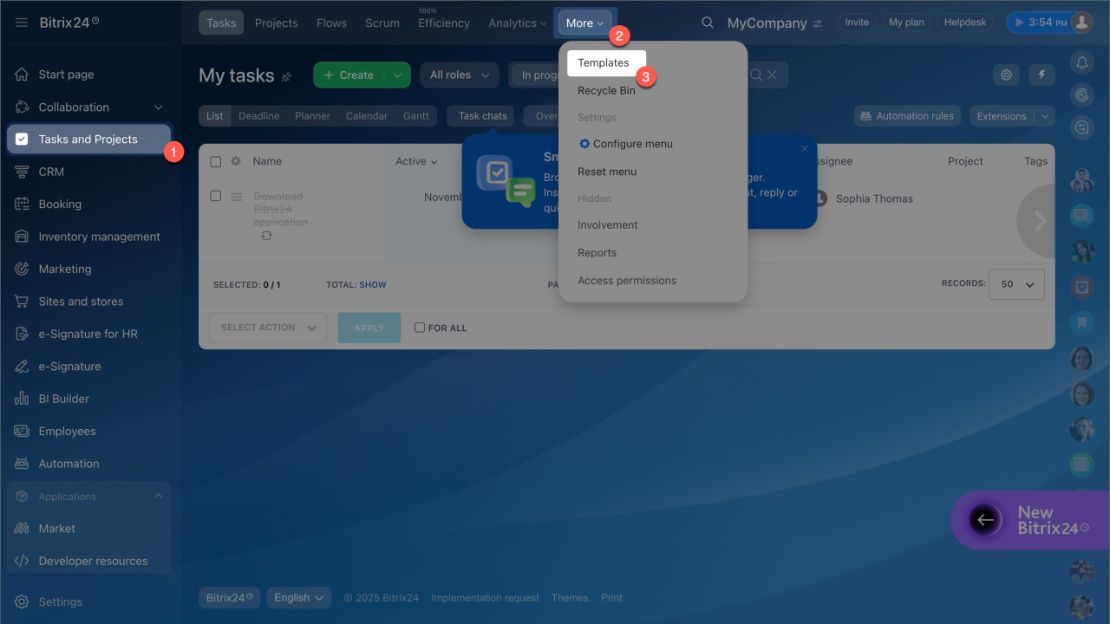
Task: Expand the Select Action dropdown
Action: [268, 327]
